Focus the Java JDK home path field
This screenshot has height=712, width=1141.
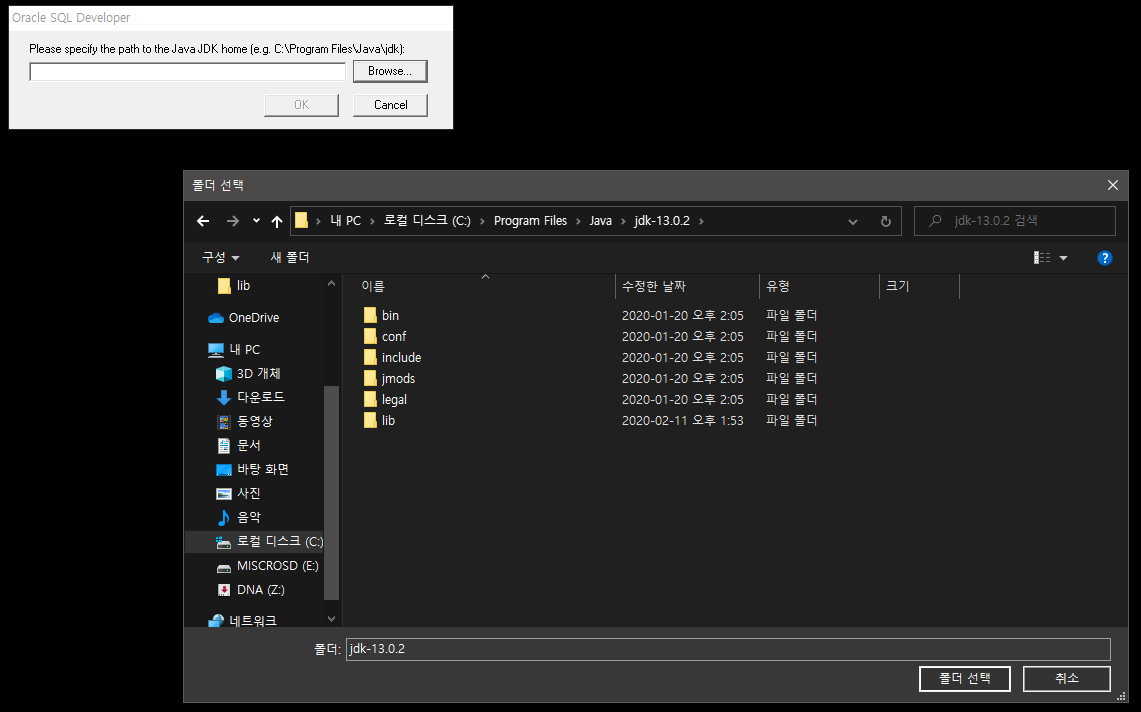pyautogui.click(x=188, y=71)
